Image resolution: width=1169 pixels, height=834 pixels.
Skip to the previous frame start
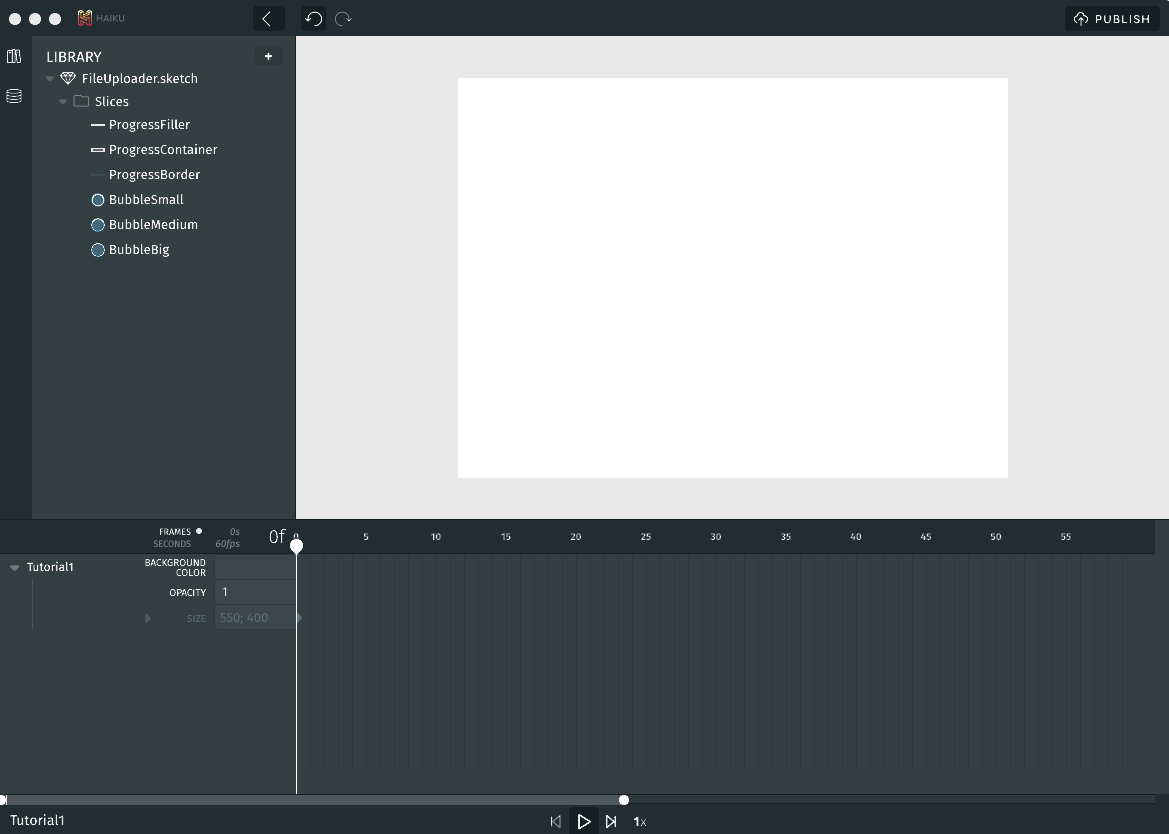pos(556,822)
